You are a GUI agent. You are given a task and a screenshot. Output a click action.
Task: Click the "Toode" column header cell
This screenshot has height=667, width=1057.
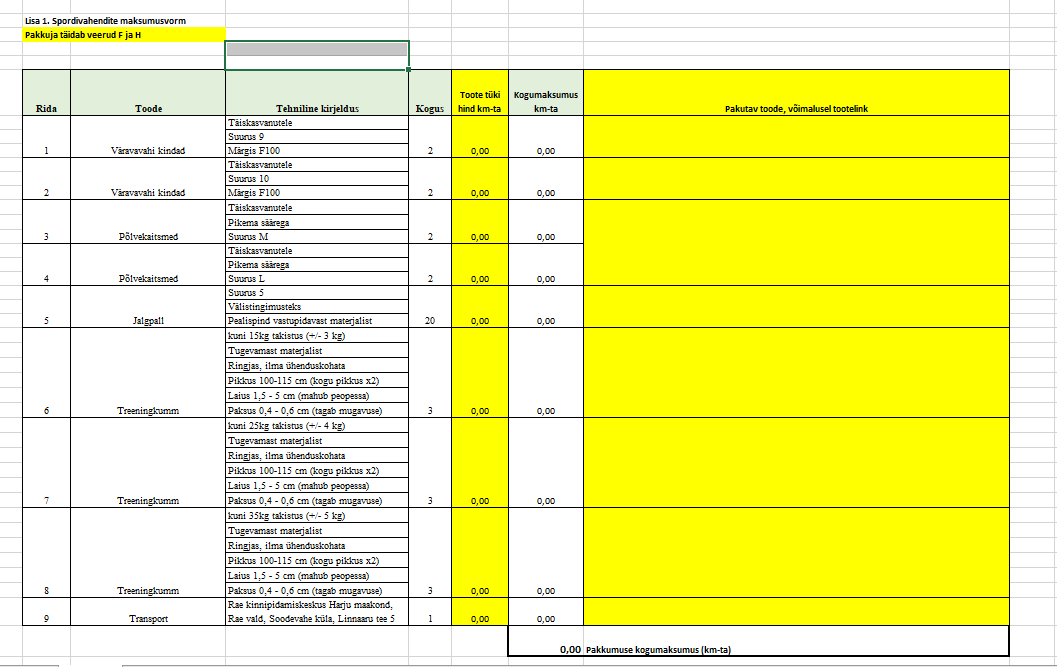[148, 108]
